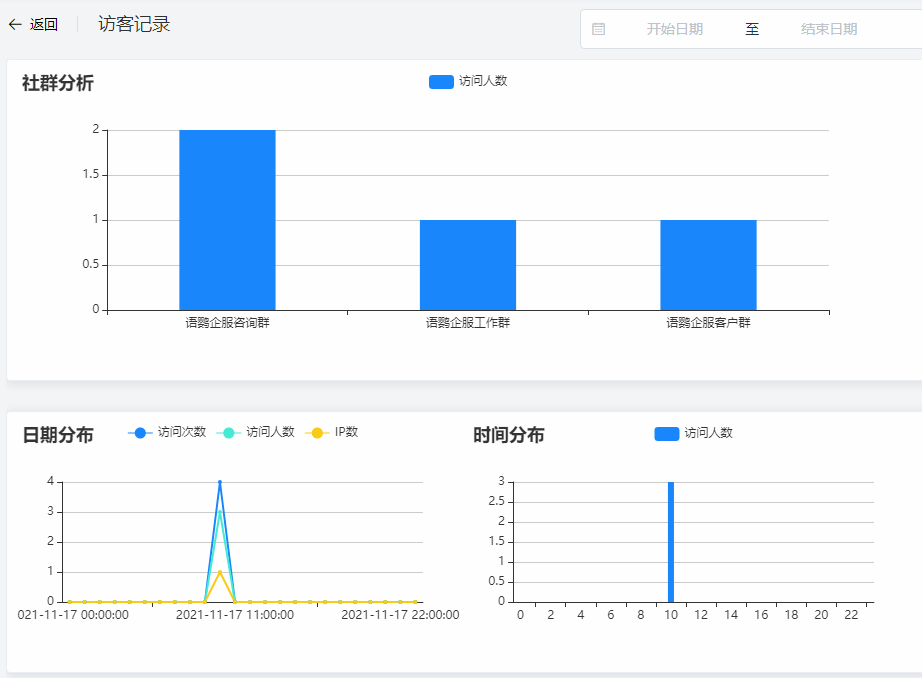
Task: Toggle 访问人数 legend in 时间分布 chart
Action: point(694,433)
